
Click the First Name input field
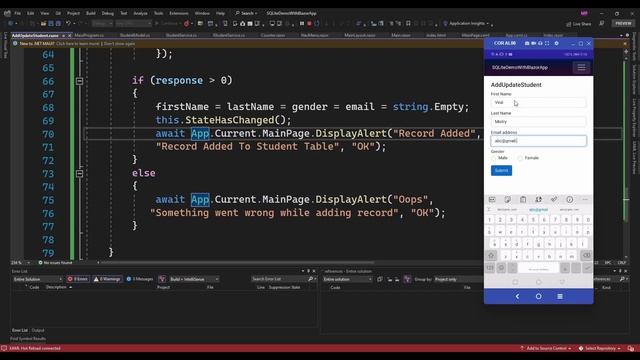[x=538, y=102]
